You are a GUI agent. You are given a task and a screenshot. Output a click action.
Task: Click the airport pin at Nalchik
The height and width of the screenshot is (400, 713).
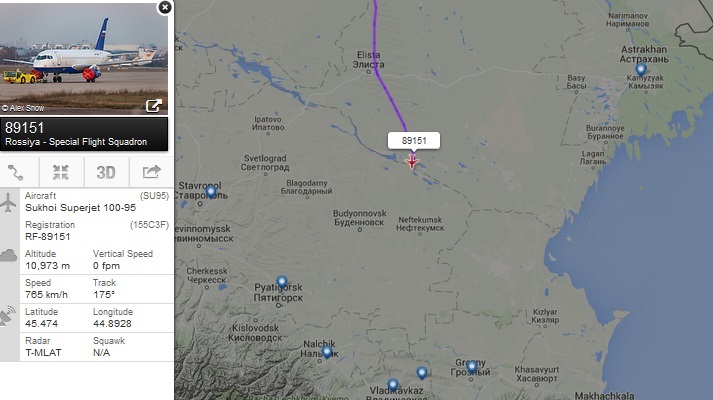(x=327, y=352)
